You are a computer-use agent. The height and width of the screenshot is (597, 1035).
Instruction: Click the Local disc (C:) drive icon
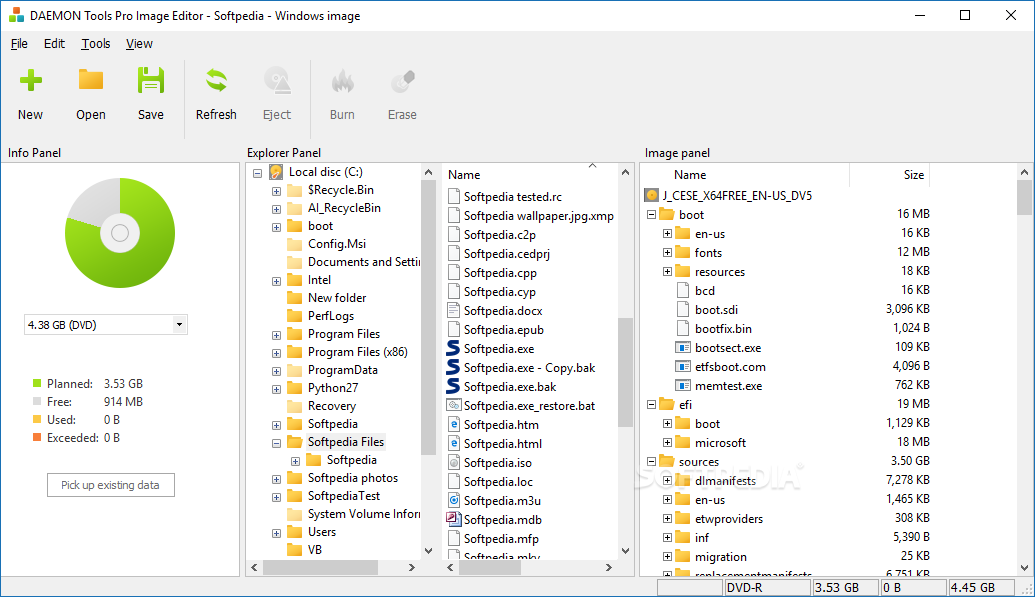pyautogui.click(x=276, y=172)
